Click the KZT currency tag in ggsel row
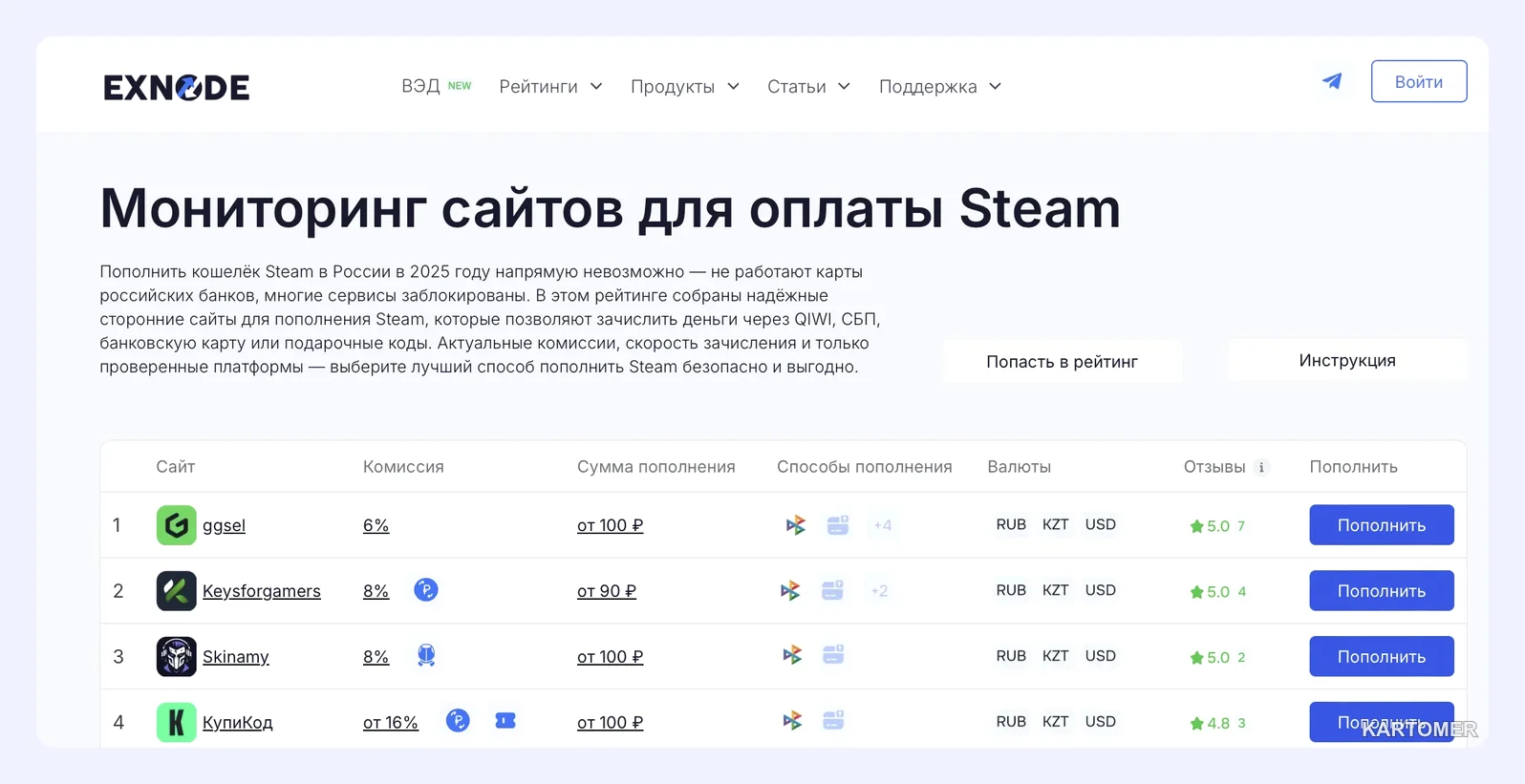Screen dimensions: 1525x784 pyautogui.click(x=1056, y=524)
